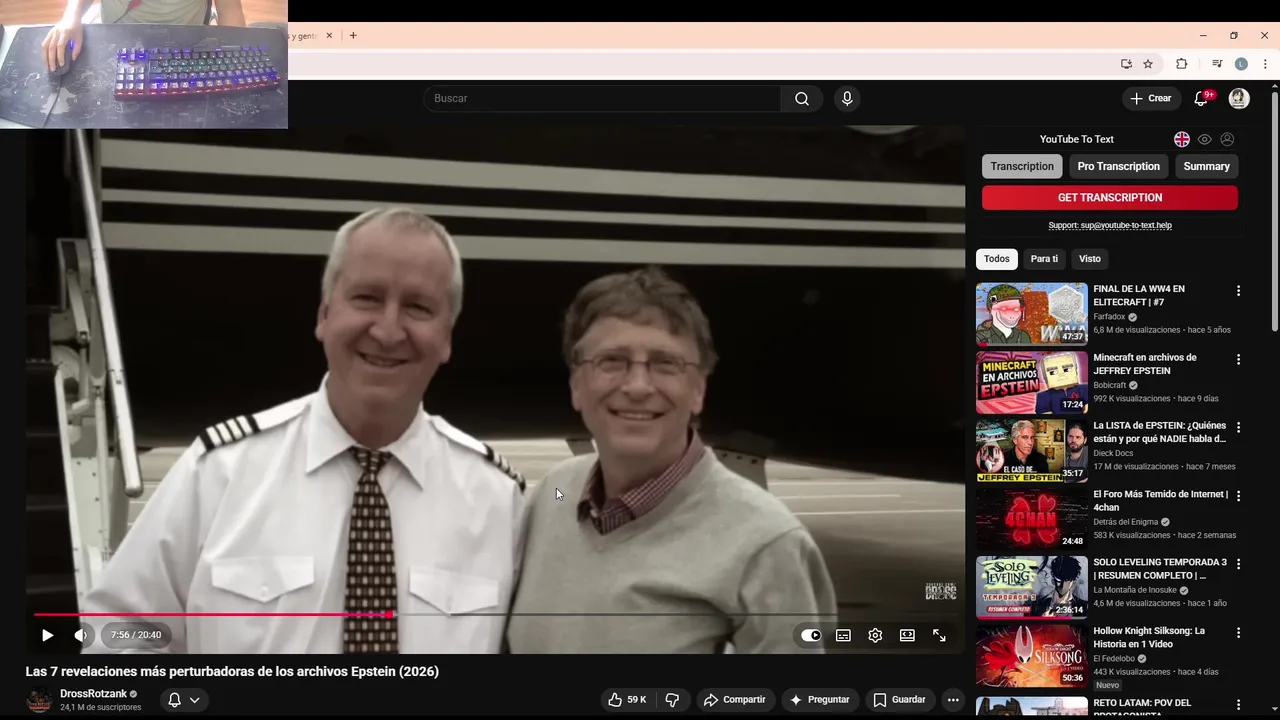Open the DrossRotzank channel avatar

39,700
